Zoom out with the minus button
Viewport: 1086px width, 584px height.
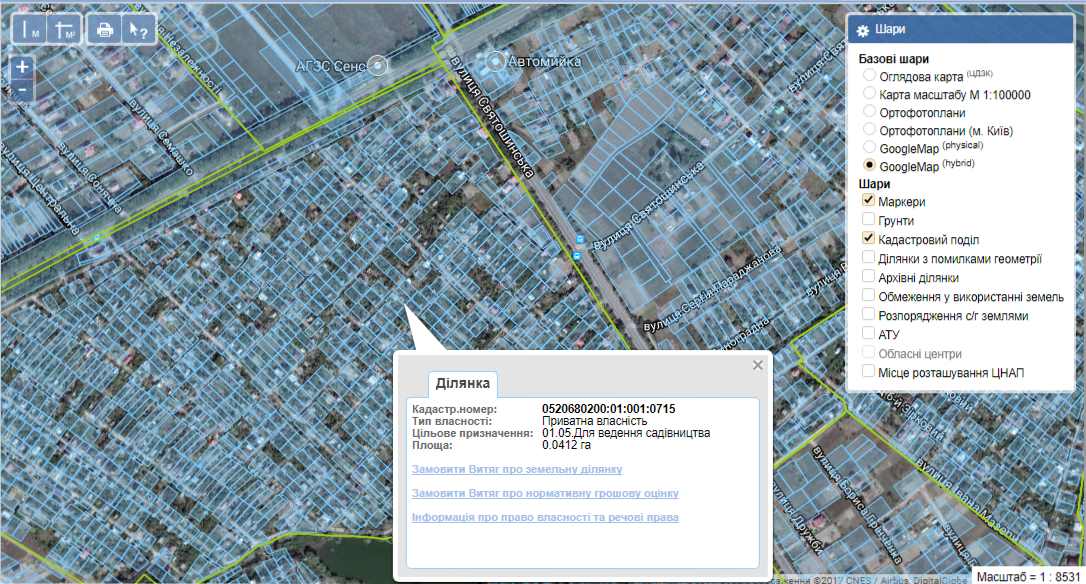click(22, 90)
